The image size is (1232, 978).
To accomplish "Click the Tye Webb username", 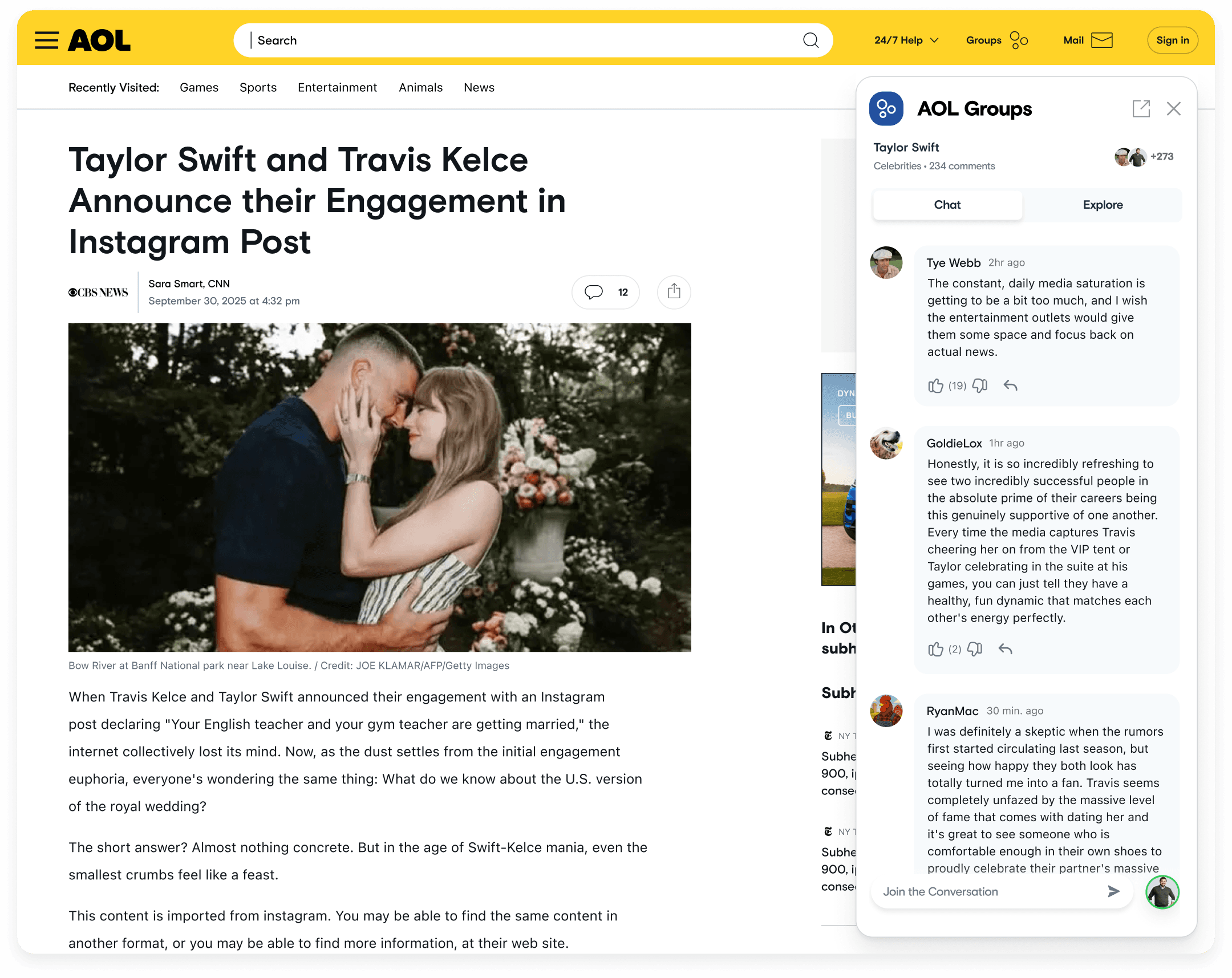I will [x=953, y=263].
